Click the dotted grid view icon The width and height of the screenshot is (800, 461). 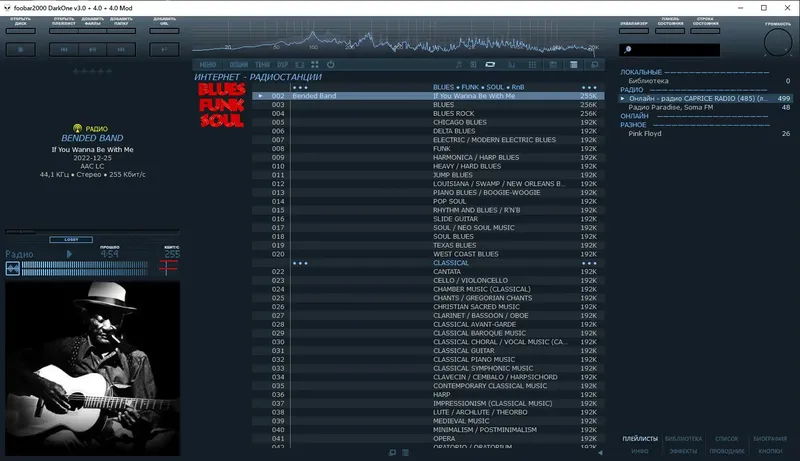532,65
